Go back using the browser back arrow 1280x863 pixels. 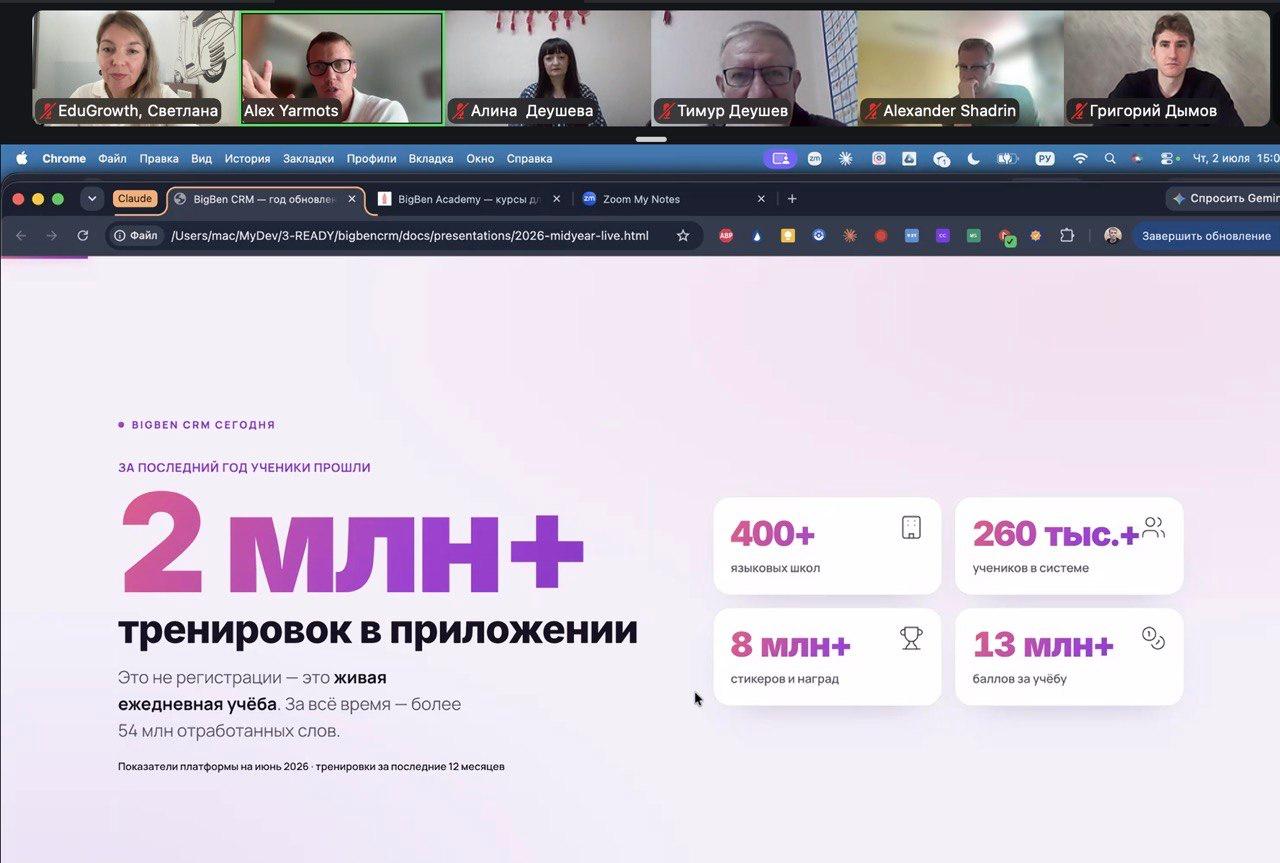click(22, 236)
